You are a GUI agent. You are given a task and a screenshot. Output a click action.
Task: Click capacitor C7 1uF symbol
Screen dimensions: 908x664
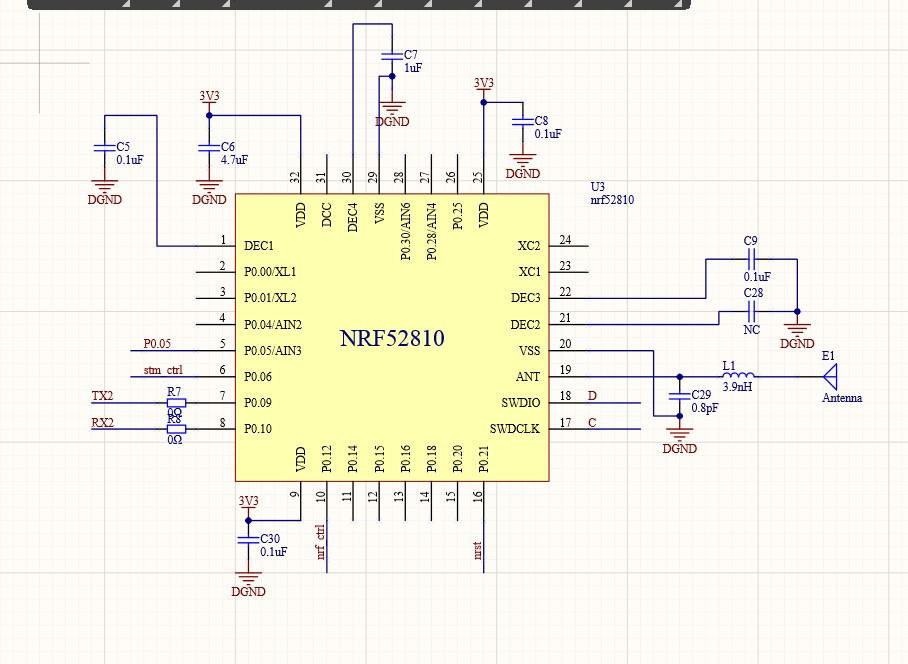pyautogui.click(x=392, y=57)
